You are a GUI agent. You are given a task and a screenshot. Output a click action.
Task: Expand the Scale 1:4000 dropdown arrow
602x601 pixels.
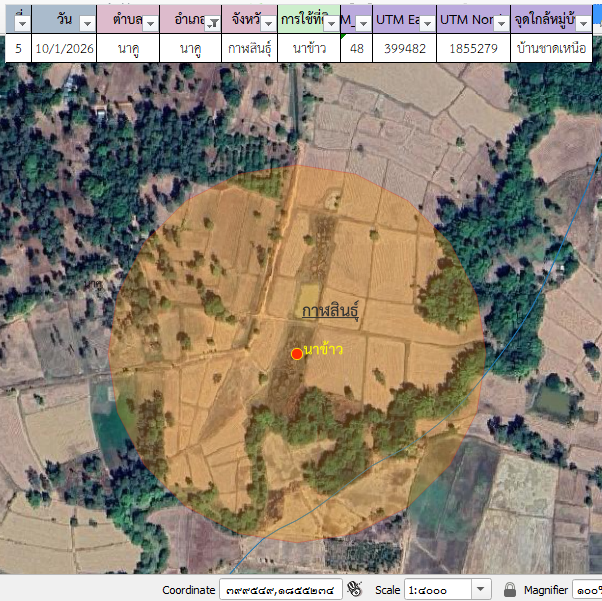[x=481, y=590]
